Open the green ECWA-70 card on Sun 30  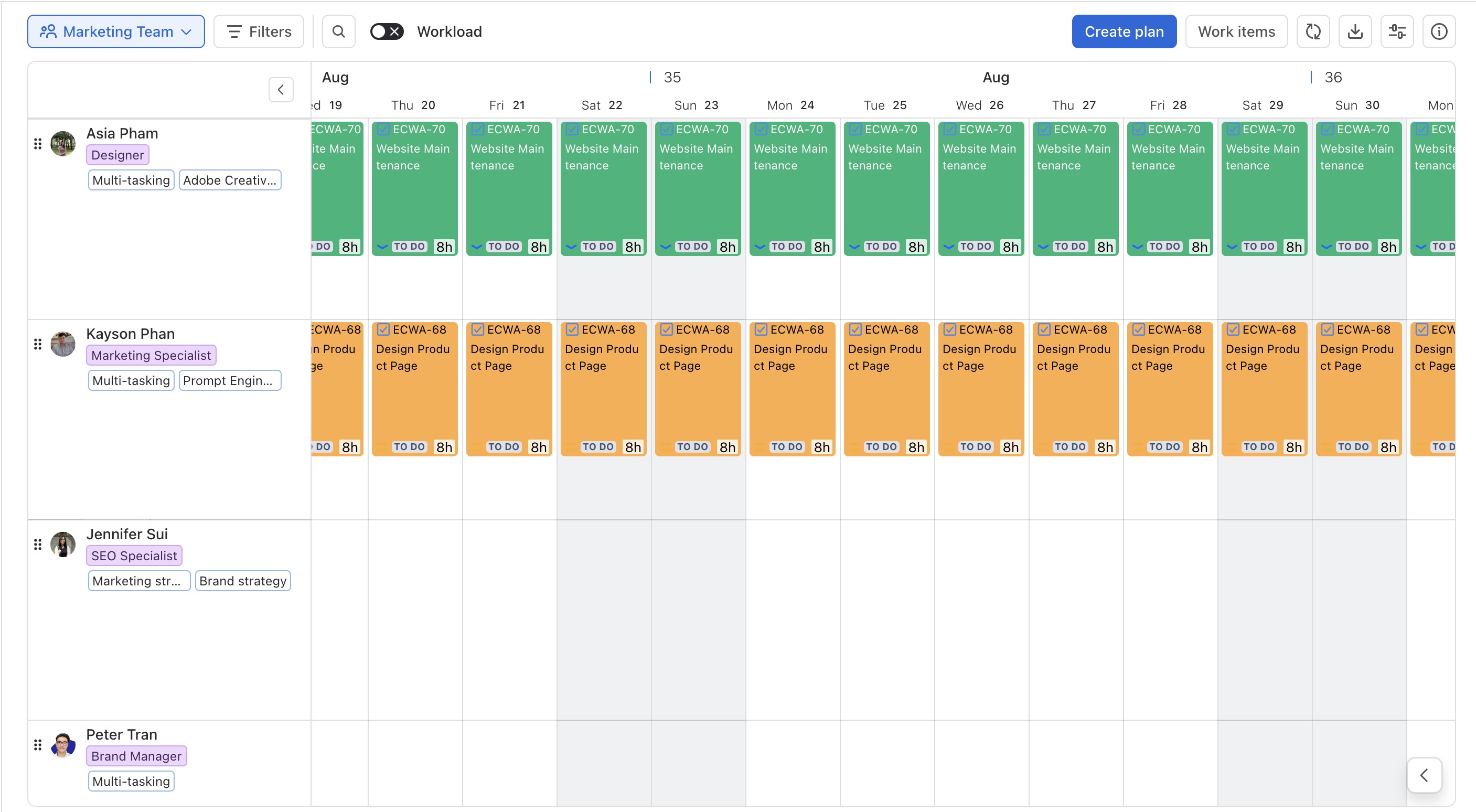coord(1359,188)
